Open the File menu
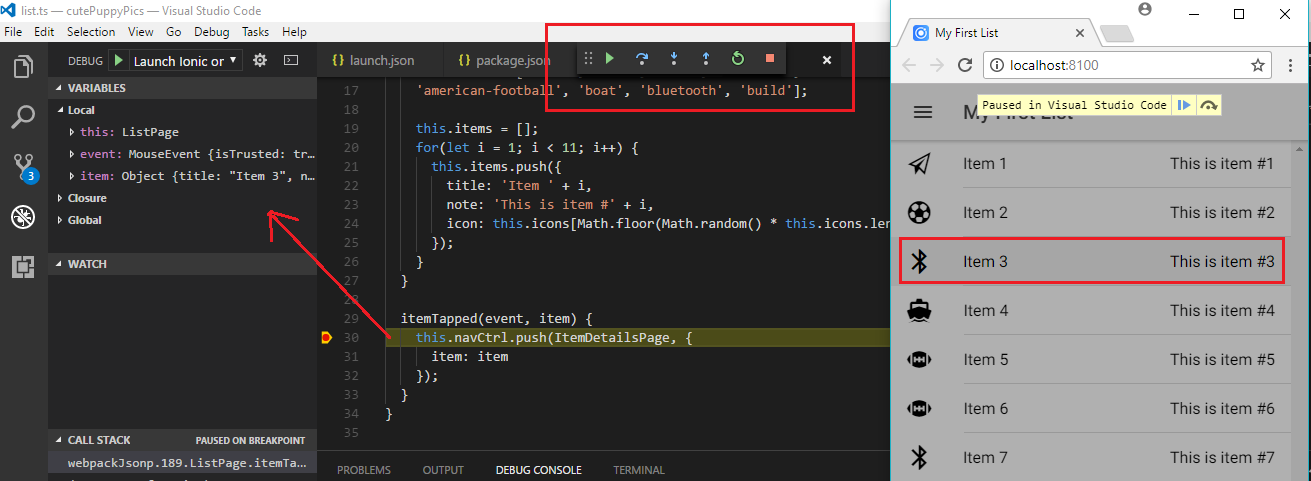This screenshot has height=481, width=1311. [13, 32]
